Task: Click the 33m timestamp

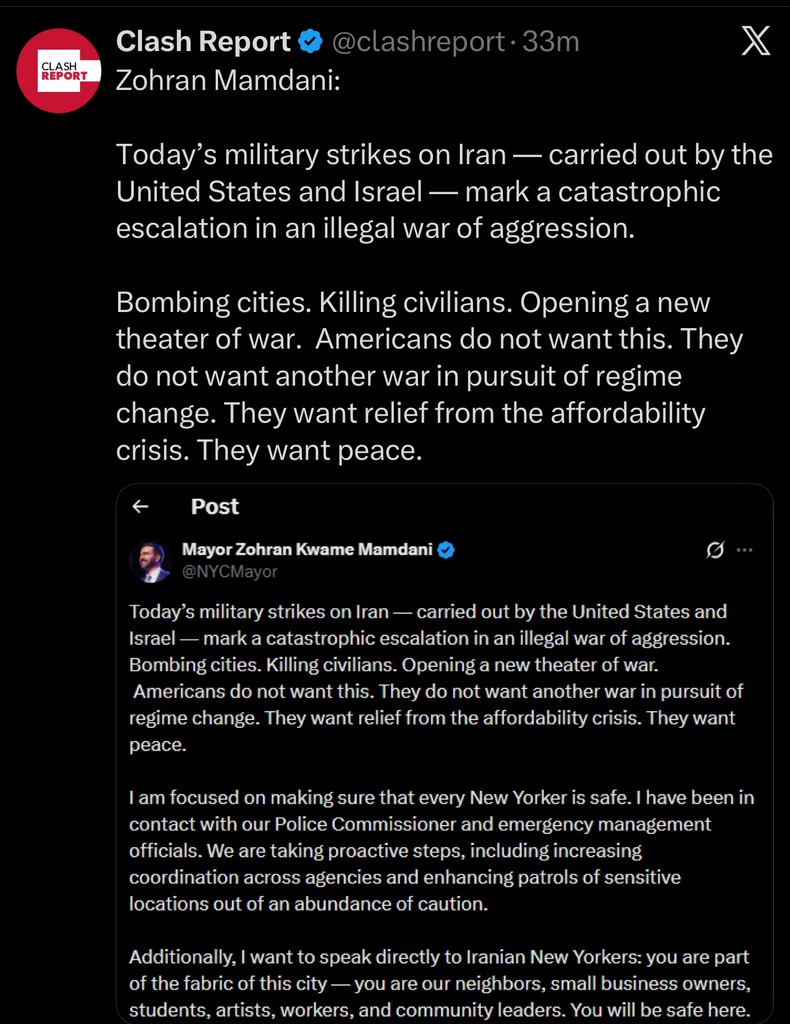Action: pos(553,42)
